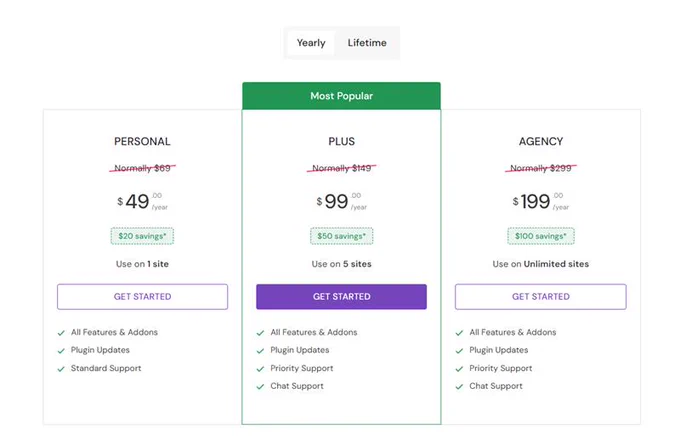Click Get Started under Agency plan
This screenshot has height=445, width=680.
coord(540,297)
